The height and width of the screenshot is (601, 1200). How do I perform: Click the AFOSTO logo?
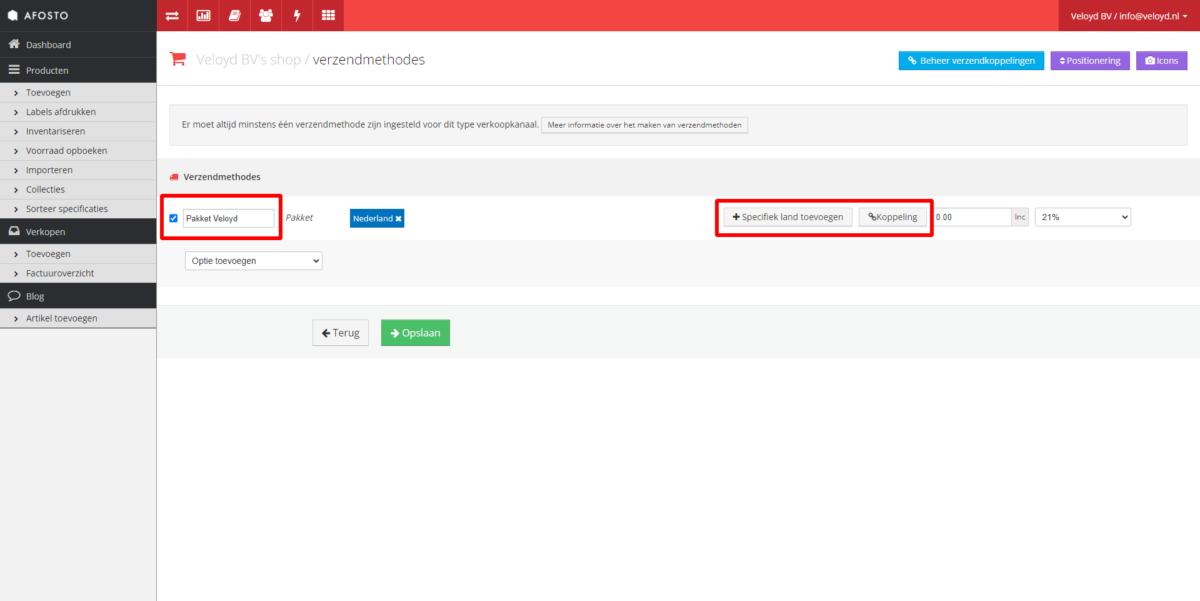click(39, 16)
